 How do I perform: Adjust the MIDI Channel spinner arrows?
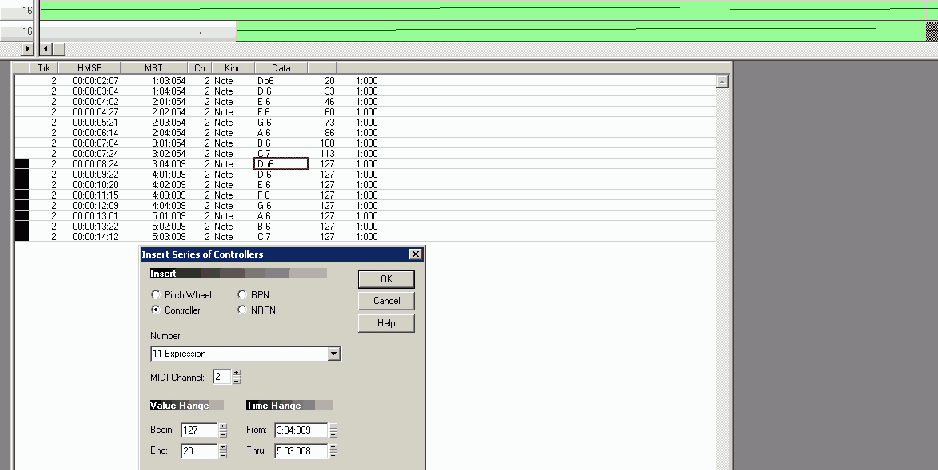[236, 377]
